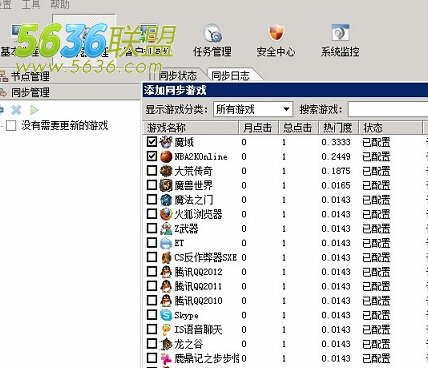The height and width of the screenshot is (368, 428).
Task: Click the Skype icon in the list
Action: click(166, 315)
